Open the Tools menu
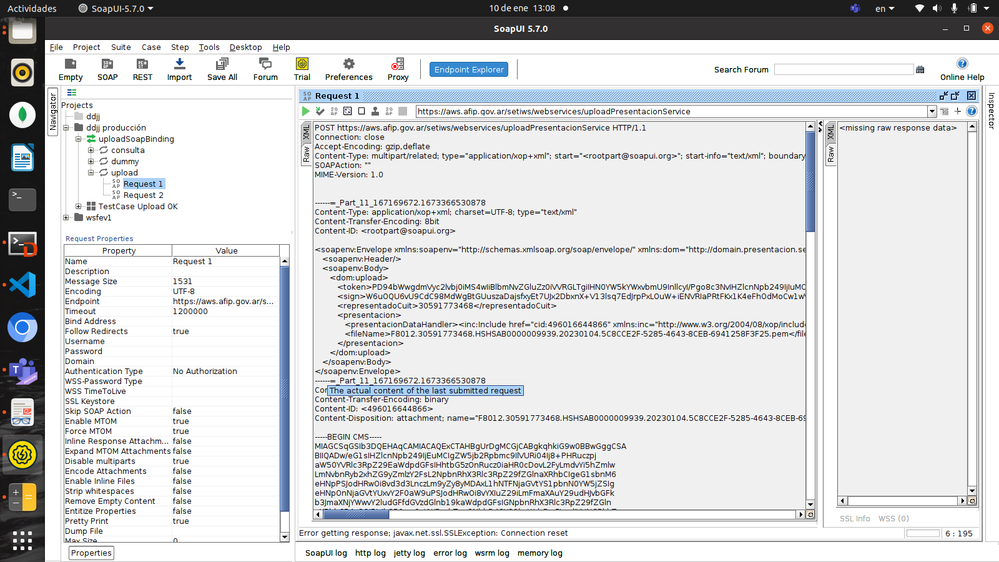 coord(209,47)
